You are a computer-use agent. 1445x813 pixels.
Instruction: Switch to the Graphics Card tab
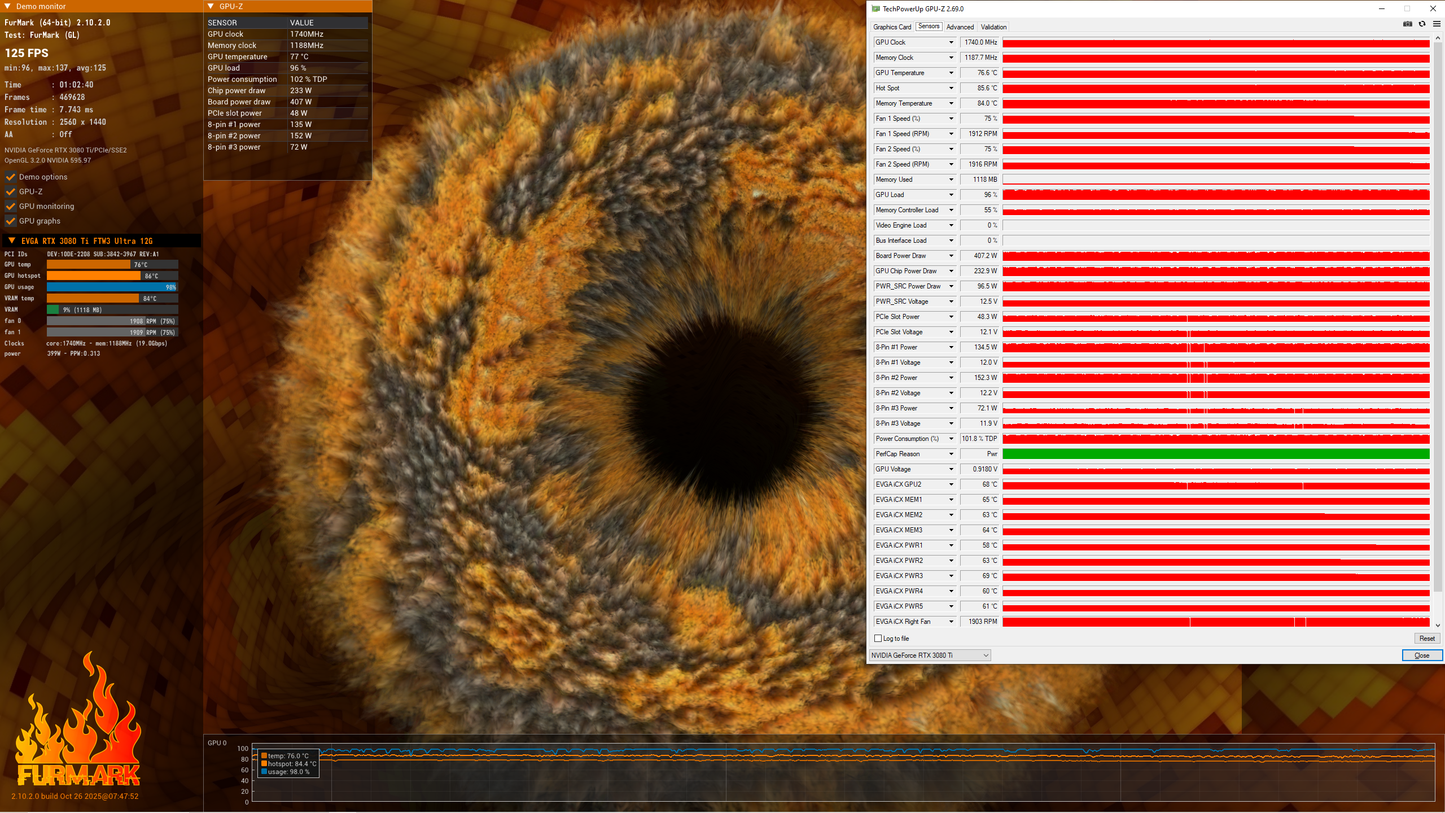tap(892, 27)
